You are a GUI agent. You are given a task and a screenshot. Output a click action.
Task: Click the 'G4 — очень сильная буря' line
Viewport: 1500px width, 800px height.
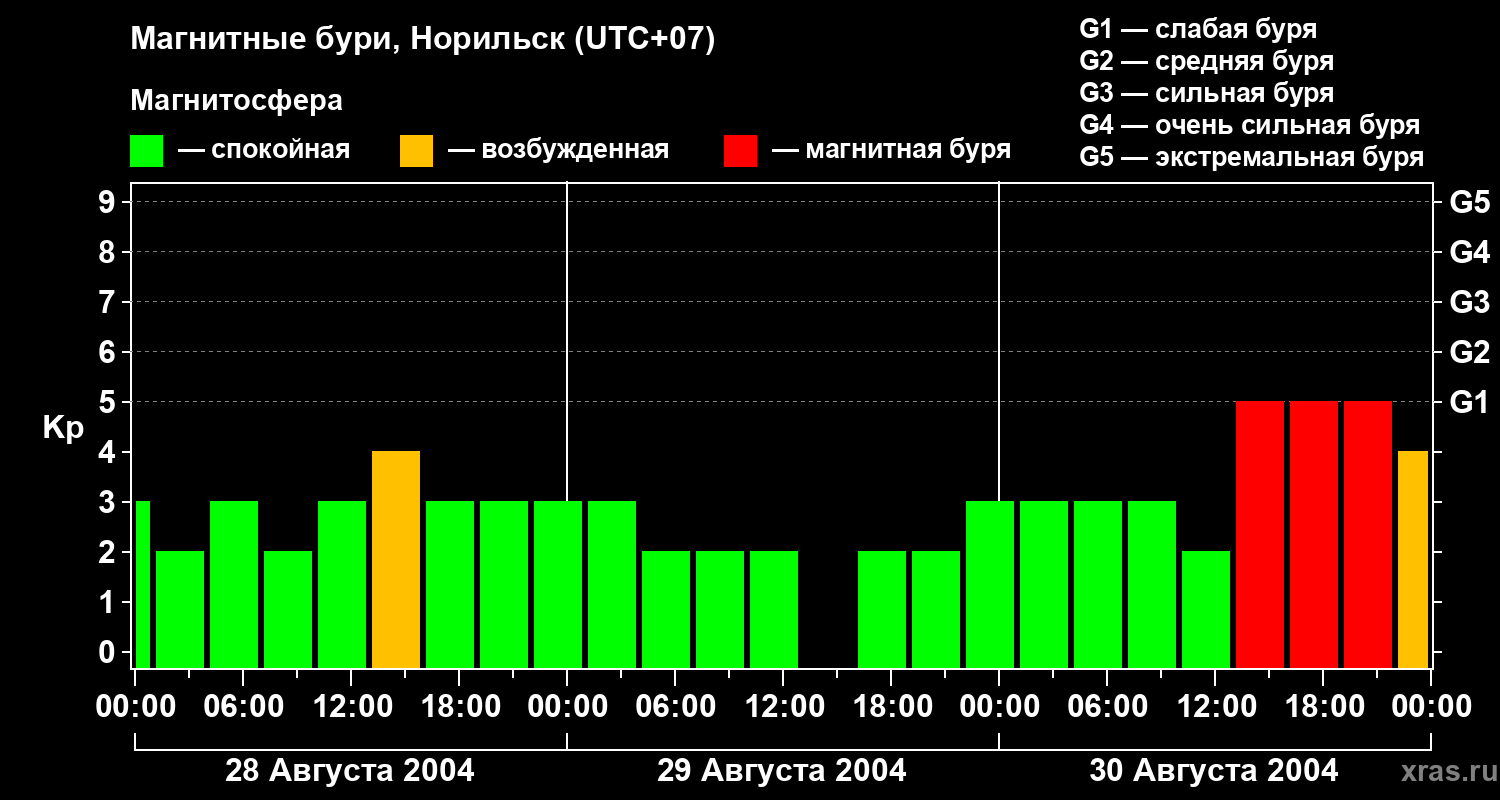tap(1250, 125)
